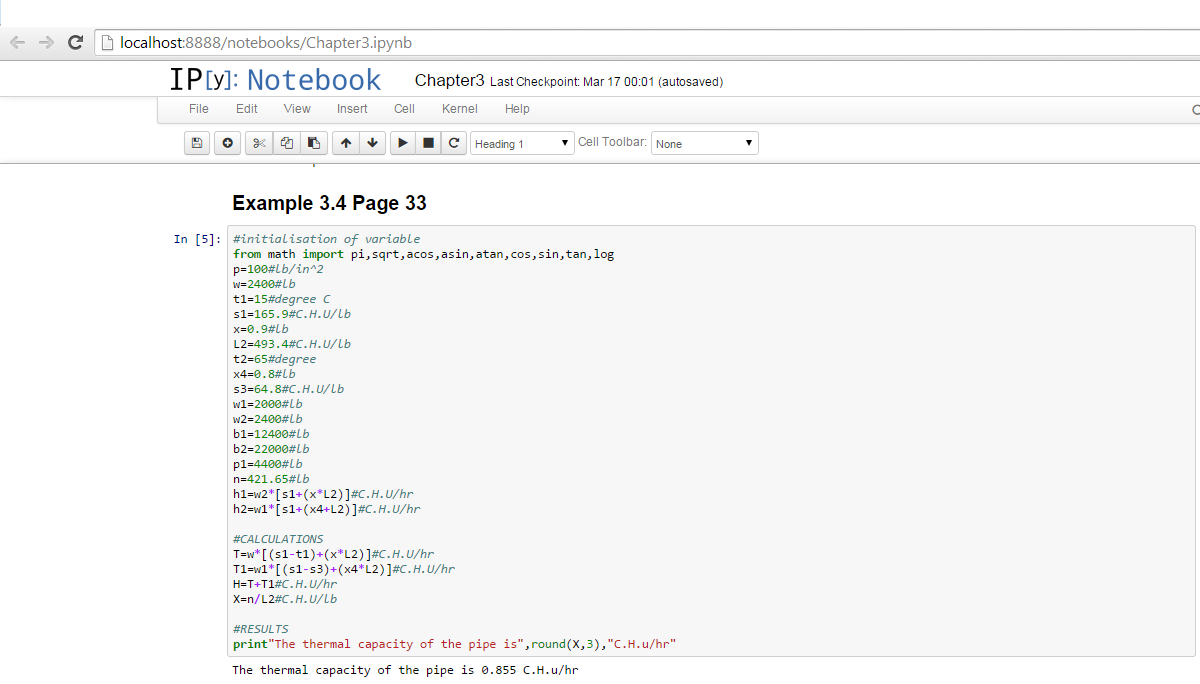The image size is (1200, 684).
Task: Copy the selected cell icon
Action: click(287, 143)
